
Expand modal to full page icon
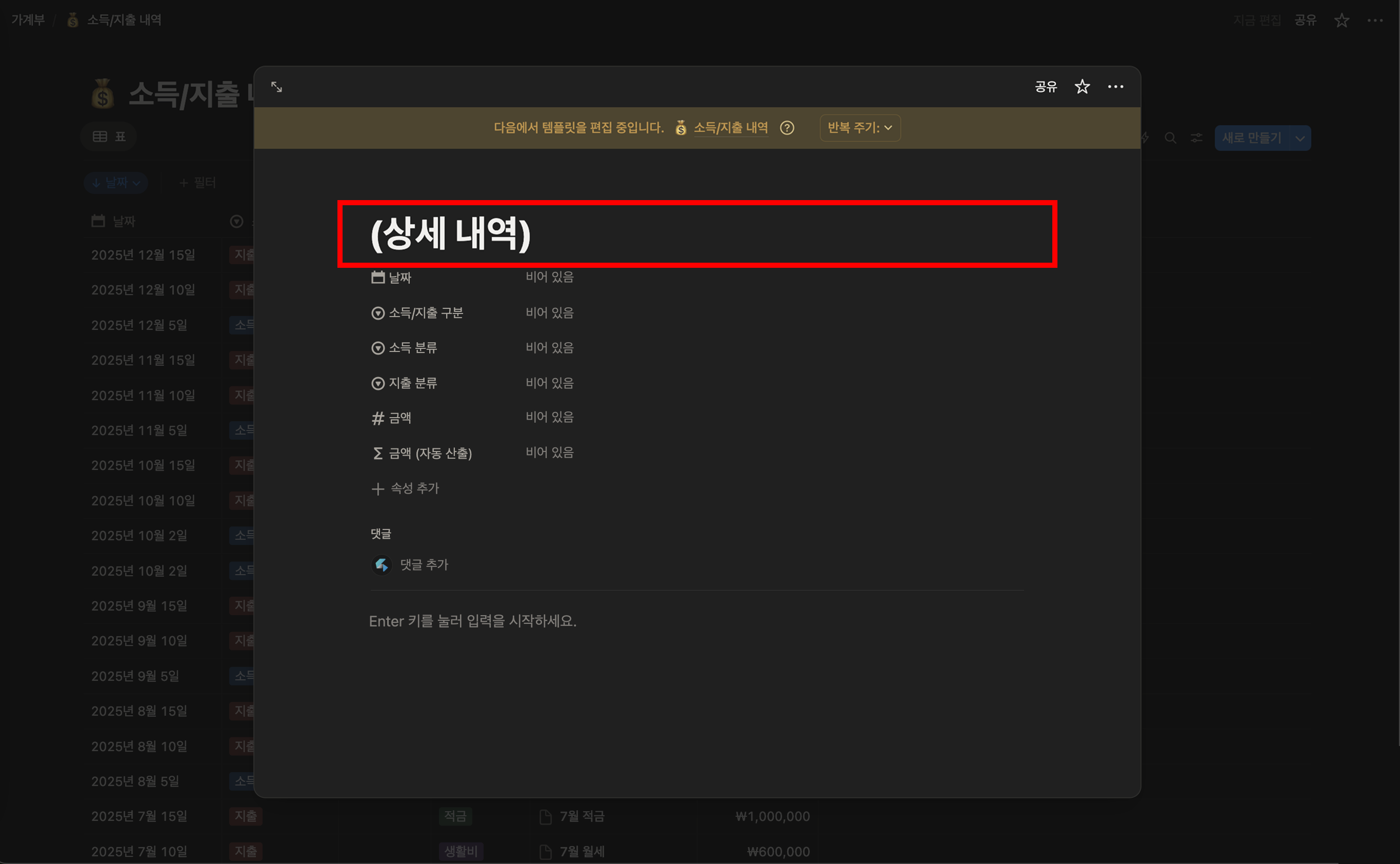[276, 87]
